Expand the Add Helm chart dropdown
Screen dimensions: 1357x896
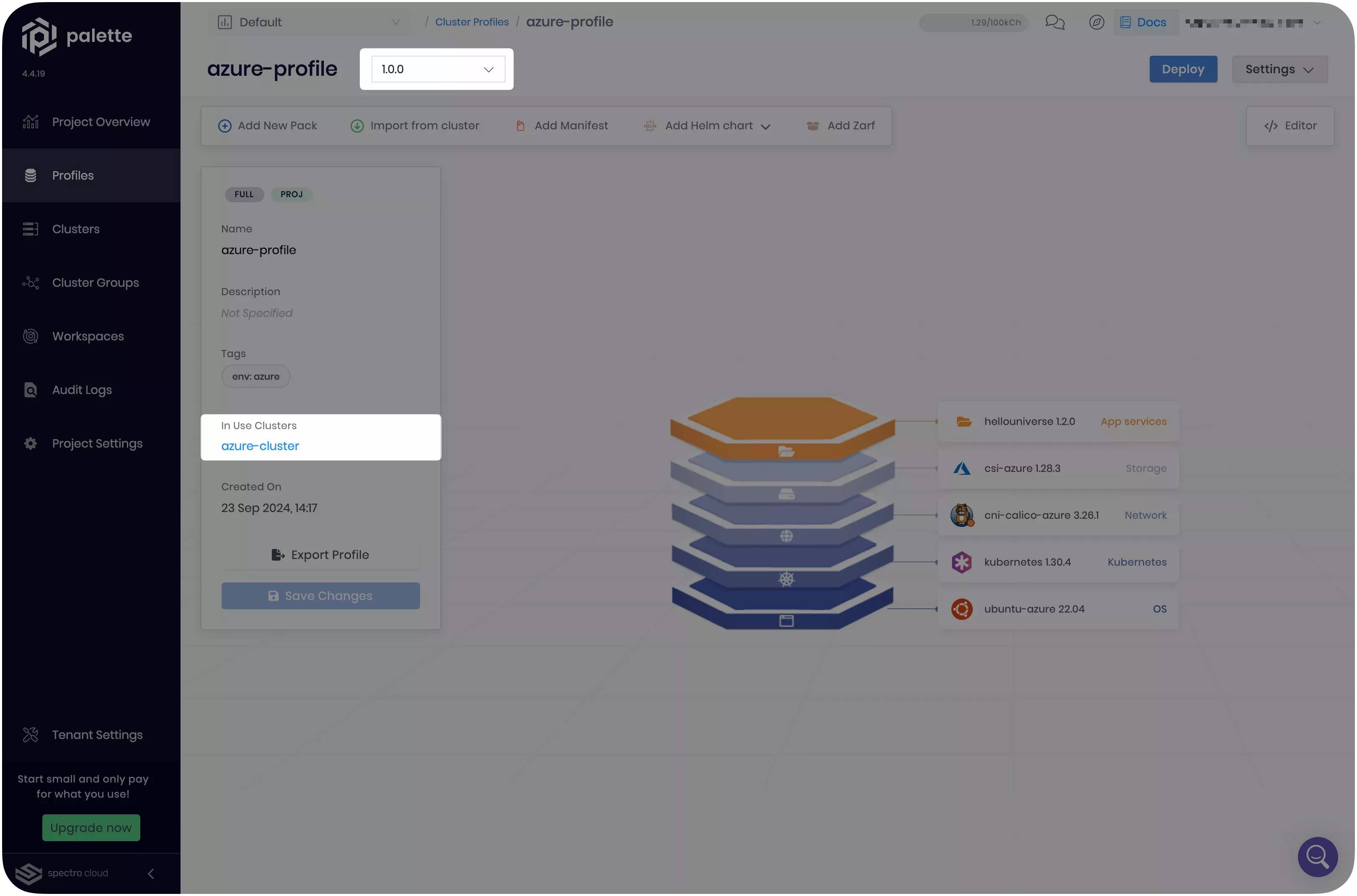click(766, 126)
